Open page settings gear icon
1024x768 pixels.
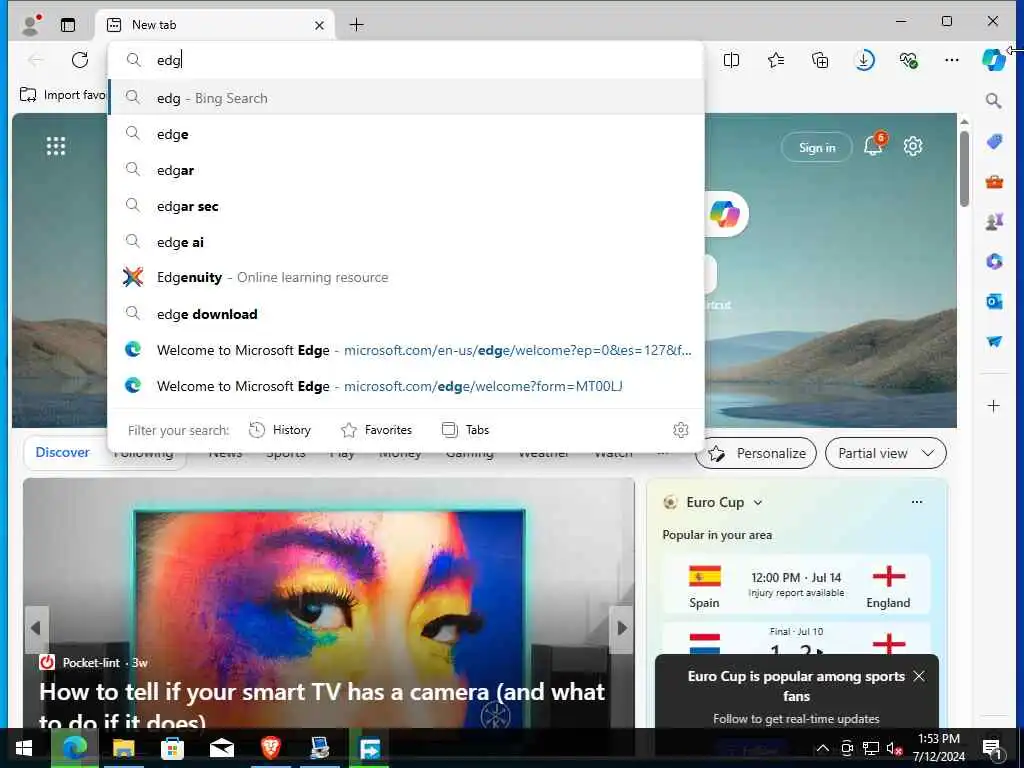click(913, 146)
